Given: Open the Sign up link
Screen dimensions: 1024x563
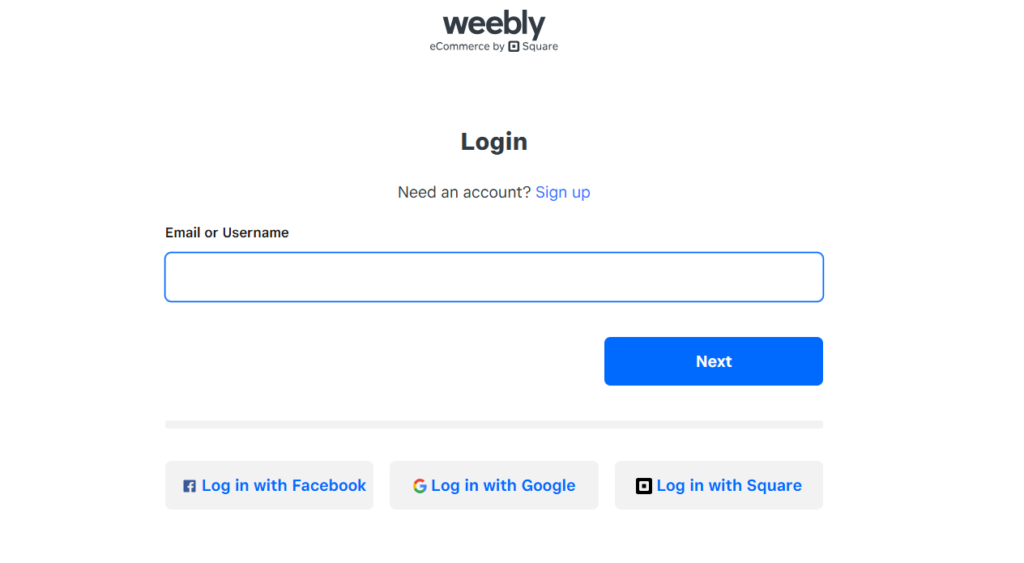Looking at the screenshot, I should tap(563, 192).
